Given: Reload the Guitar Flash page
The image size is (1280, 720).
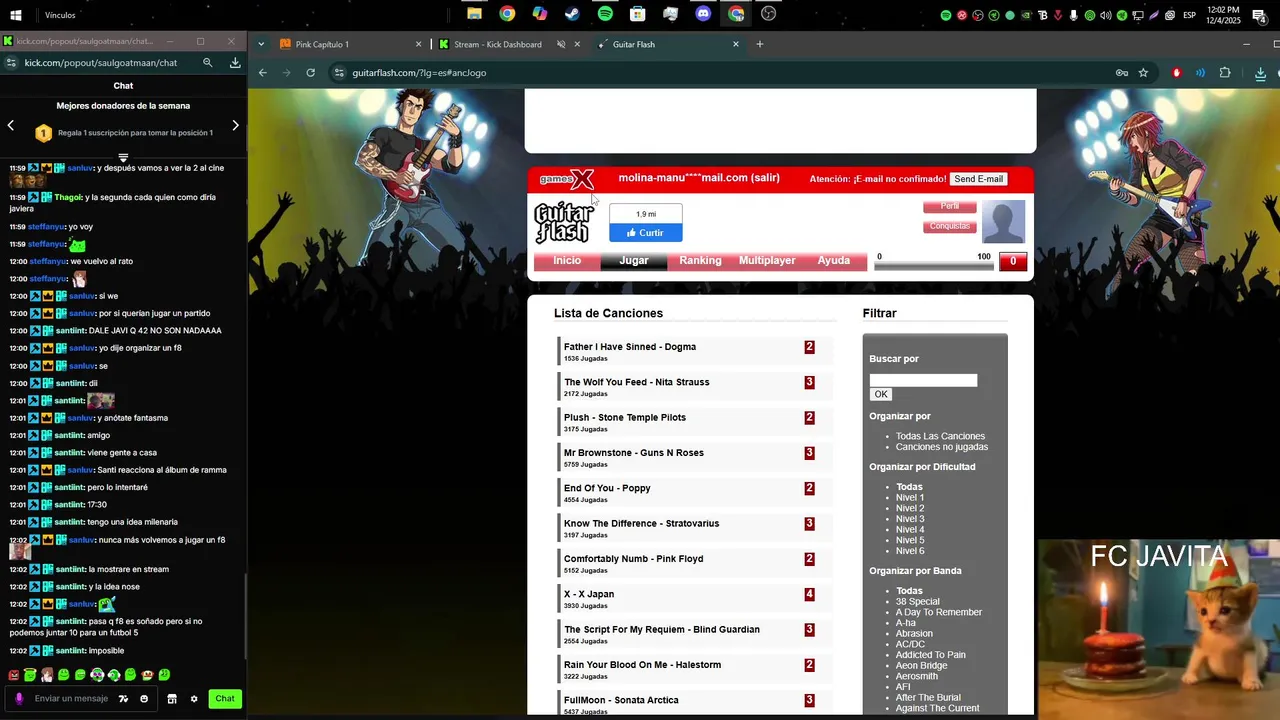Looking at the screenshot, I should coord(311,73).
